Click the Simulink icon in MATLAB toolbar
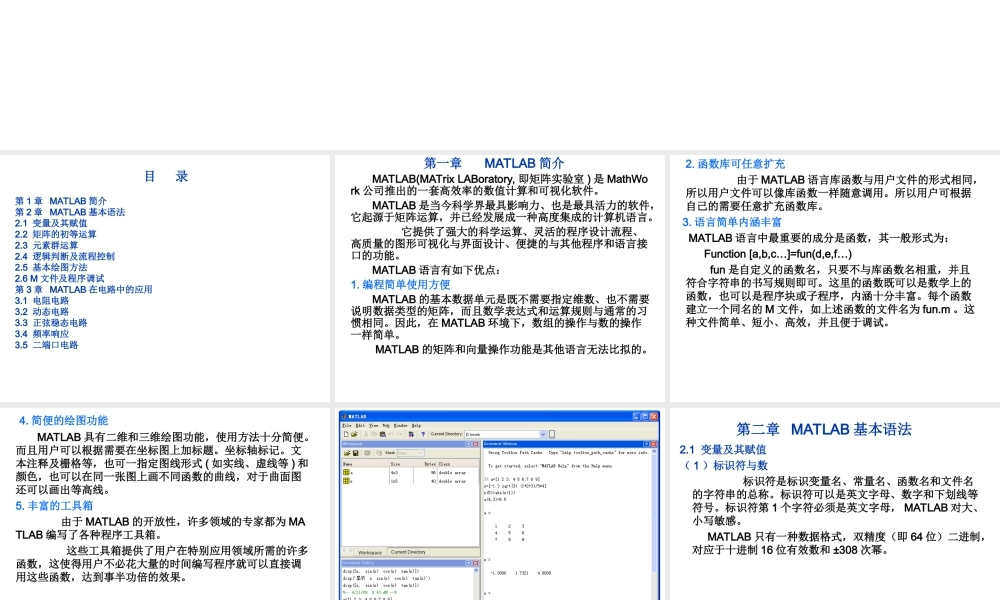Image resolution: width=1000 pixels, height=600 pixels. [411, 434]
